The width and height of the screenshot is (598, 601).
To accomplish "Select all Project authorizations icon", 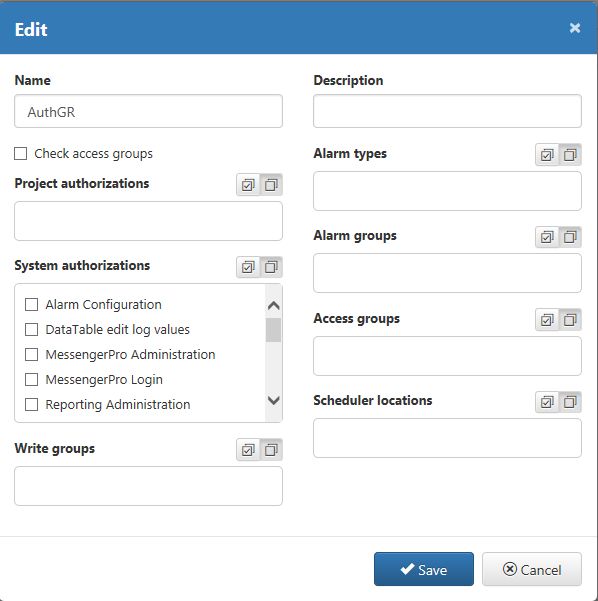I will click(x=248, y=185).
